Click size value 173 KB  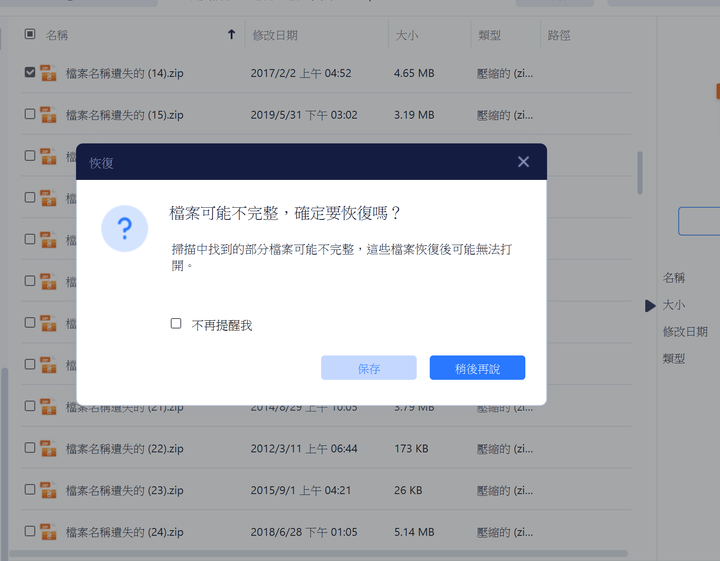click(411, 449)
